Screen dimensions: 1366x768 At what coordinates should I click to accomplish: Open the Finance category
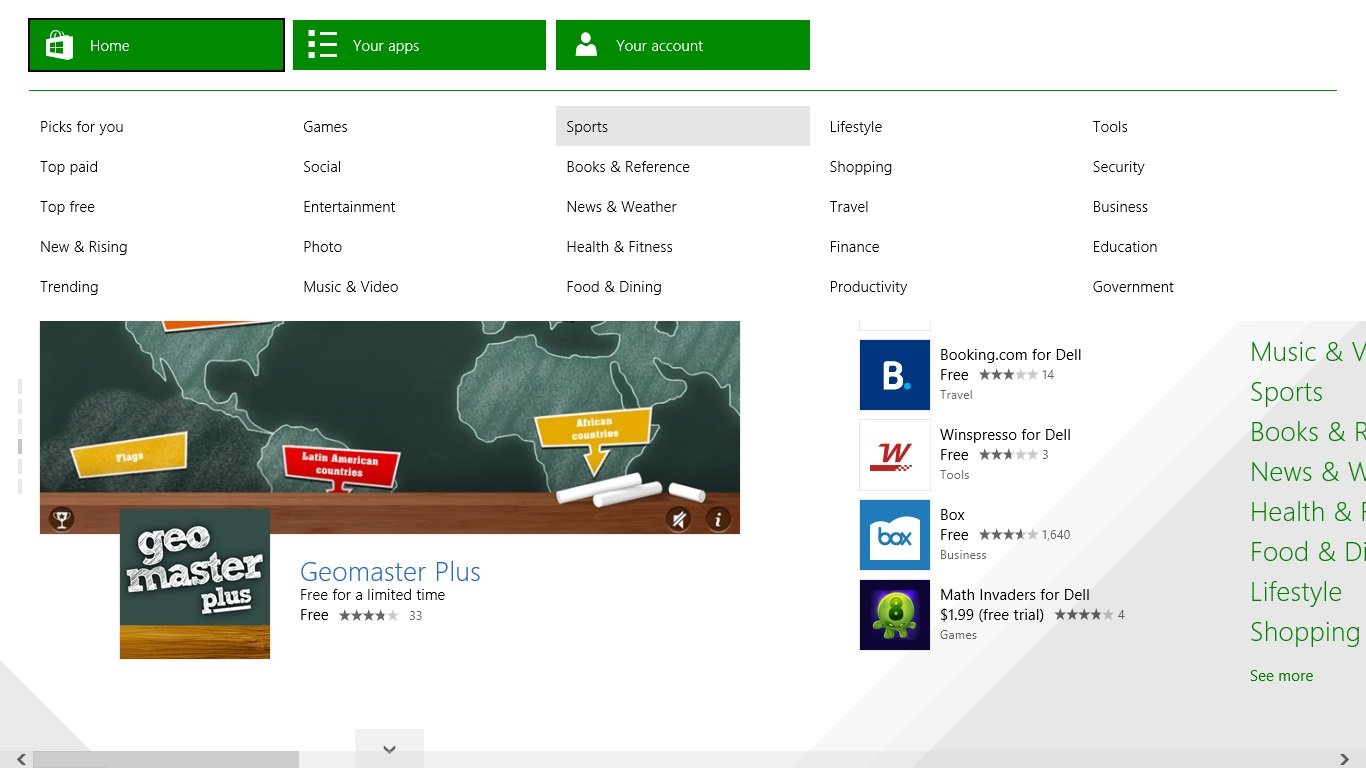[855, 247]
